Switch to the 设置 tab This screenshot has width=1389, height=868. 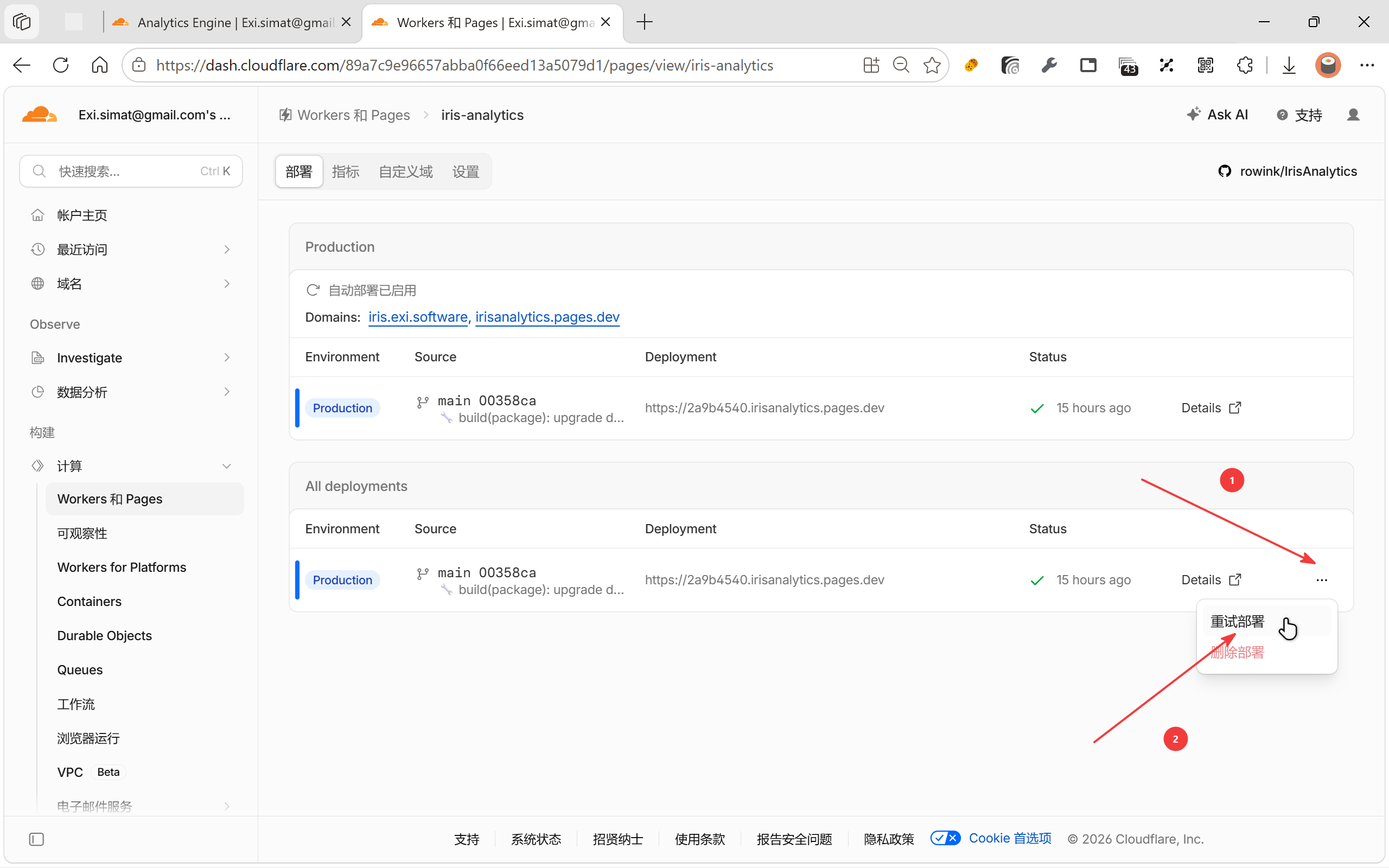pyautogui.click(x=466, y=171)
